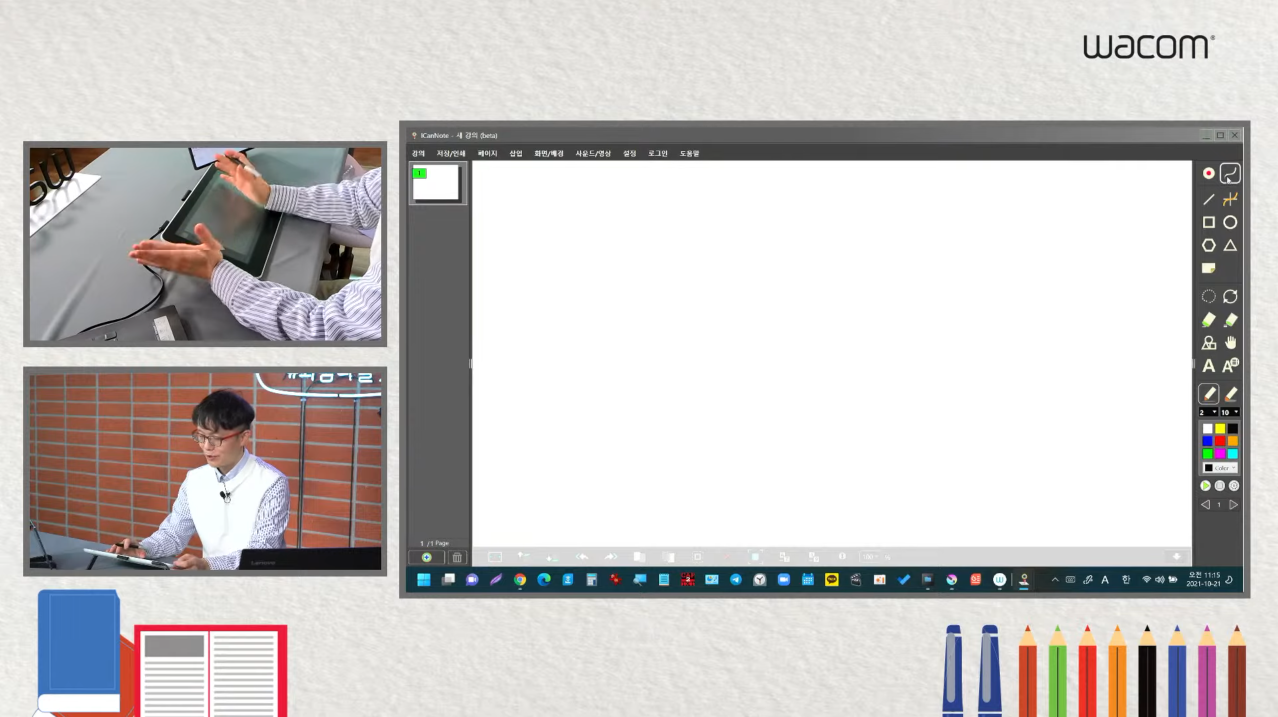Pick the magenta color swatch
Screen dimensions: 1278x717
(x=1220, y=453)
